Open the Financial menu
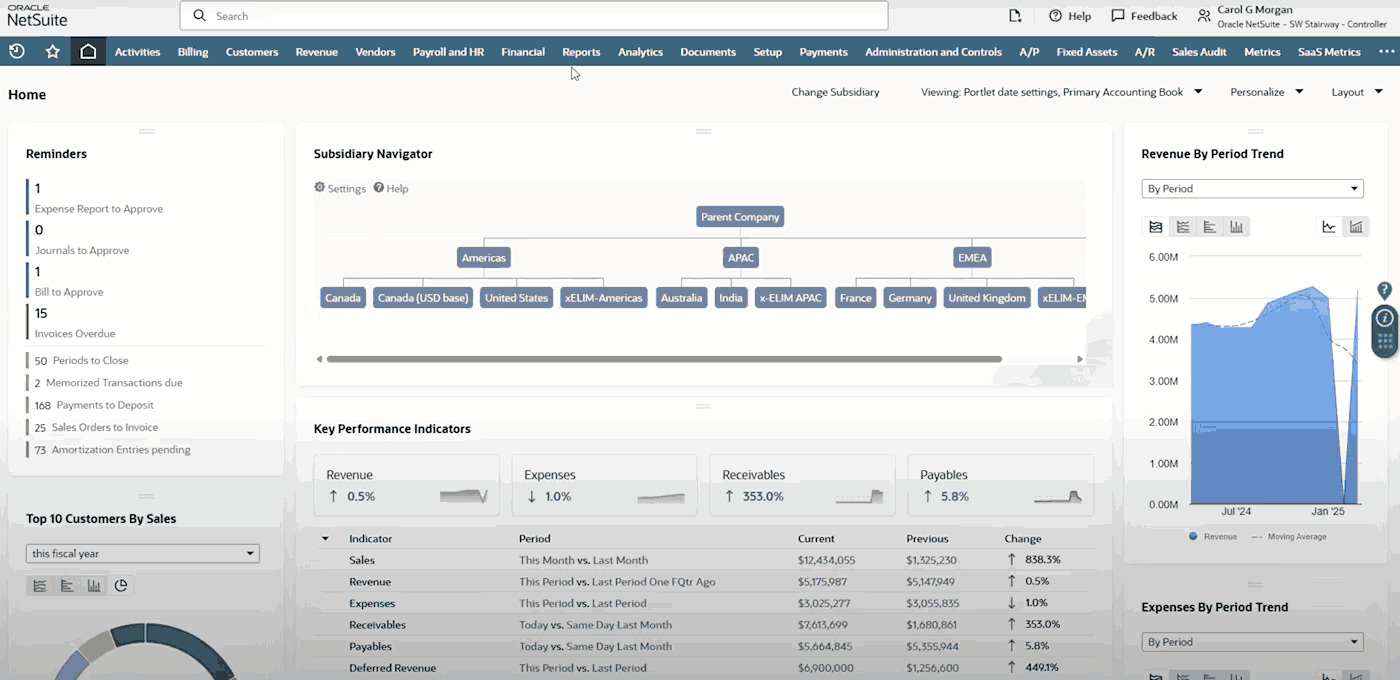This screenshot has height=680, width=1400. tap(523, 52)
